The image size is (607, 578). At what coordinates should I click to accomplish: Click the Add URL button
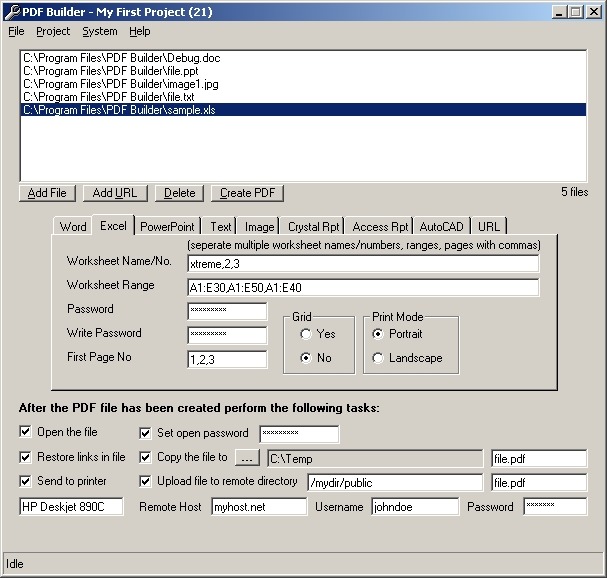[115, 193]
